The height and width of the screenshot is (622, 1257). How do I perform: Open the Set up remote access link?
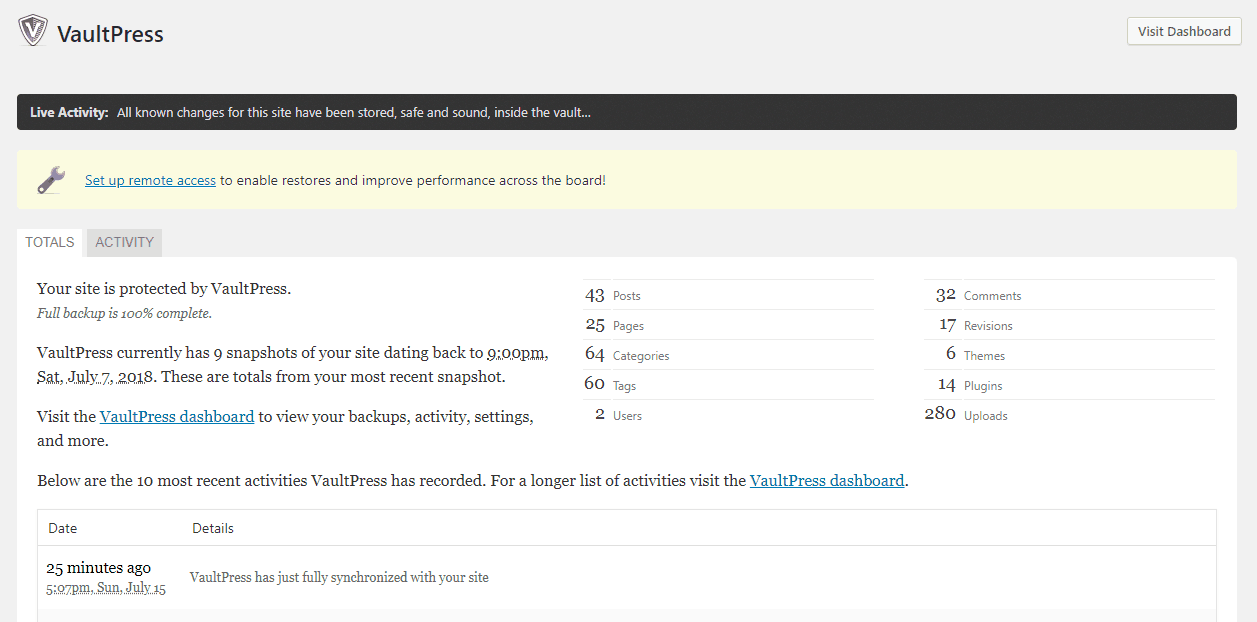tap(150, 179)
